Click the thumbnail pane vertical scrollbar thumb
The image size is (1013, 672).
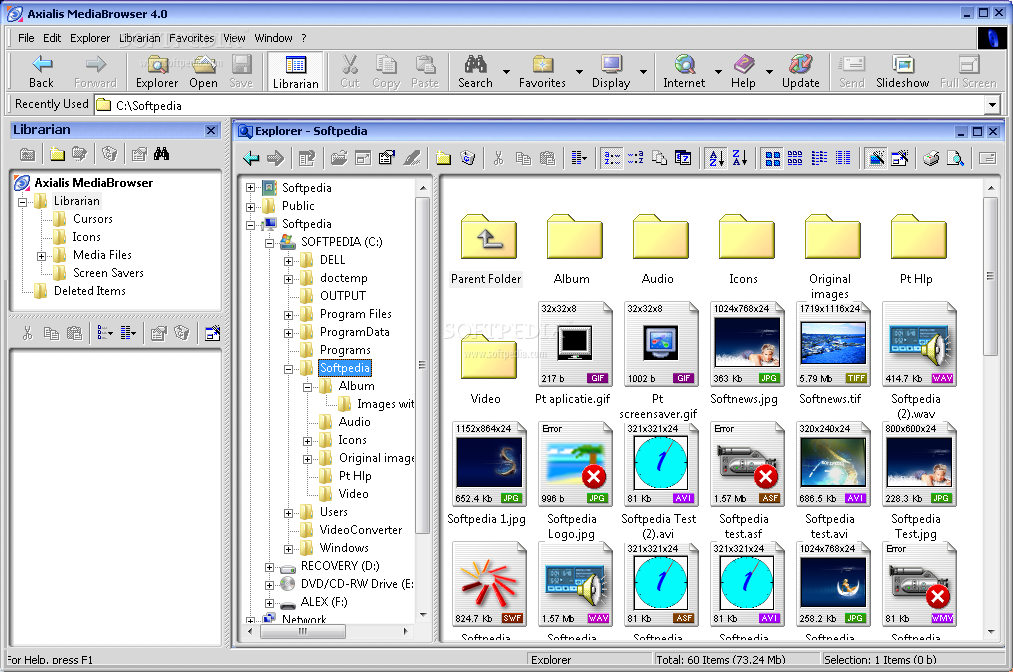click(990, 277)
